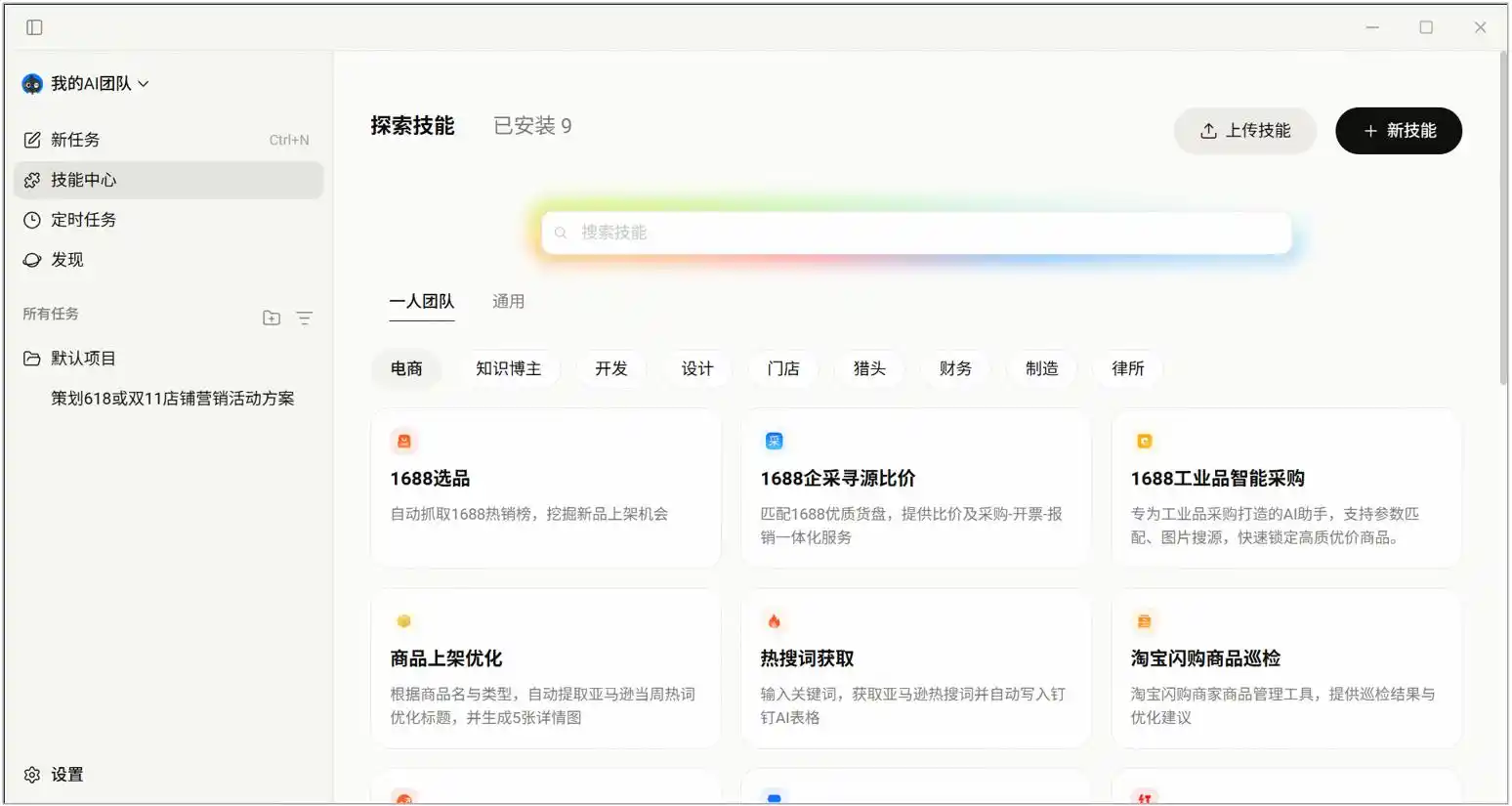This screenshot has width=1512, height=806.
Task: Select the 财务 category chip
Action: pos(955,368)
